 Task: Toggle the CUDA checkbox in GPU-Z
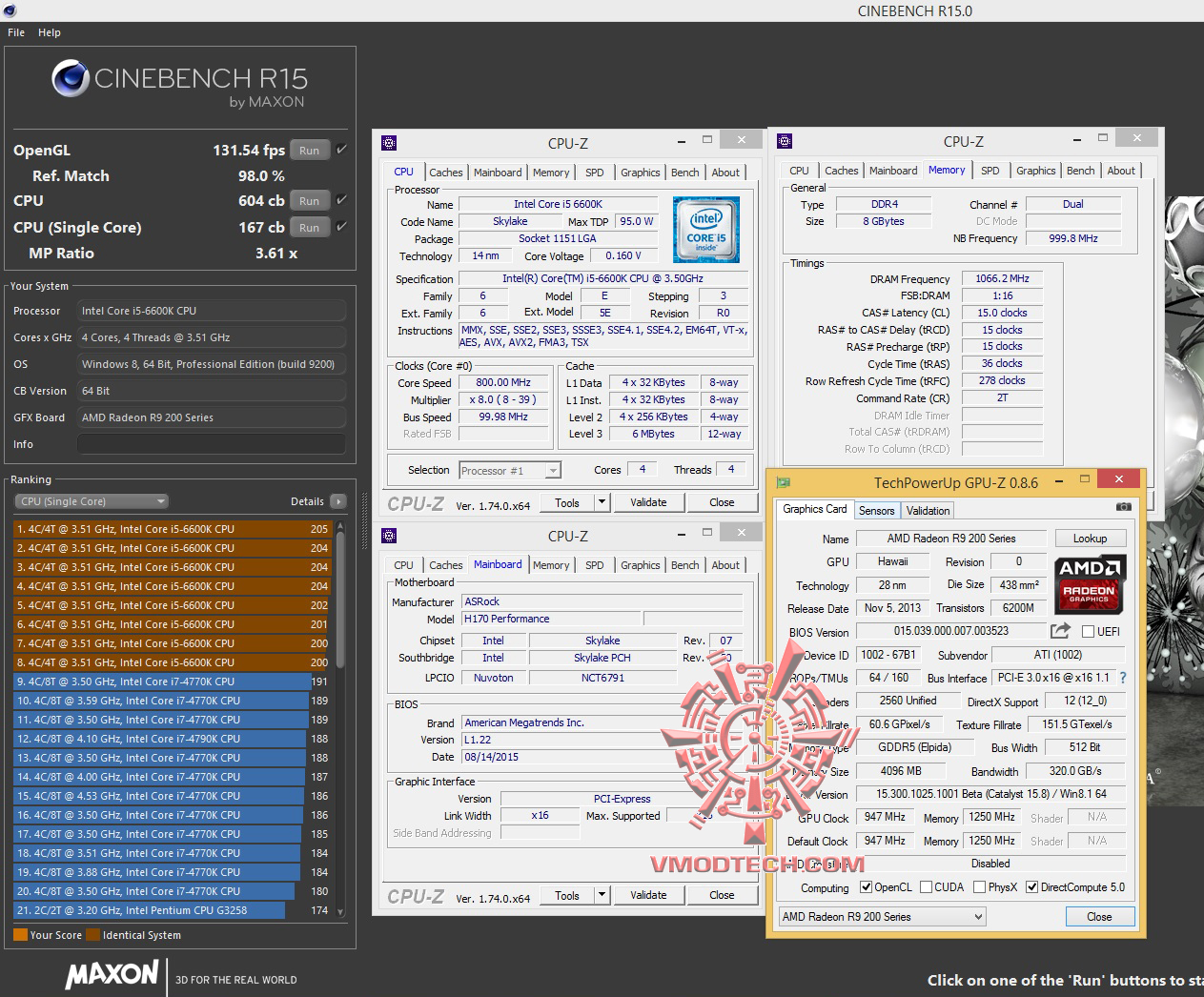(x=926, y=887)
